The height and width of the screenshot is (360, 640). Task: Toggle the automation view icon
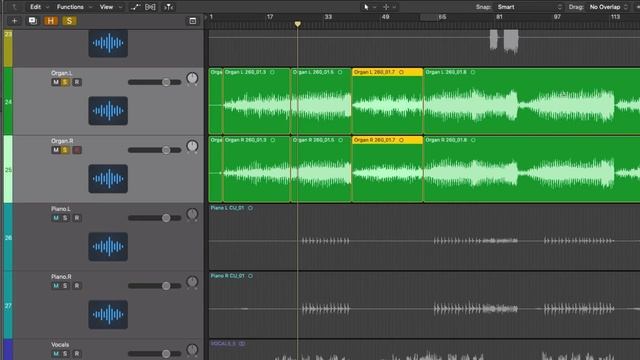[x=135, y=7]
